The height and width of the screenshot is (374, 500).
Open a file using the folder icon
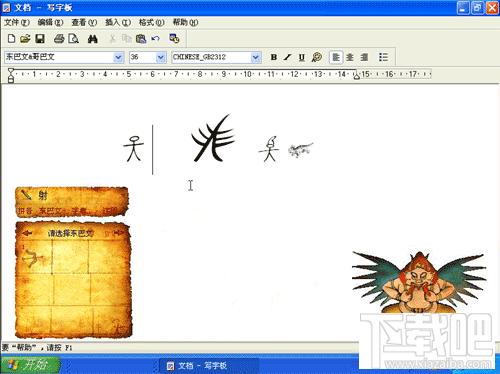click(x=25, y=39)
